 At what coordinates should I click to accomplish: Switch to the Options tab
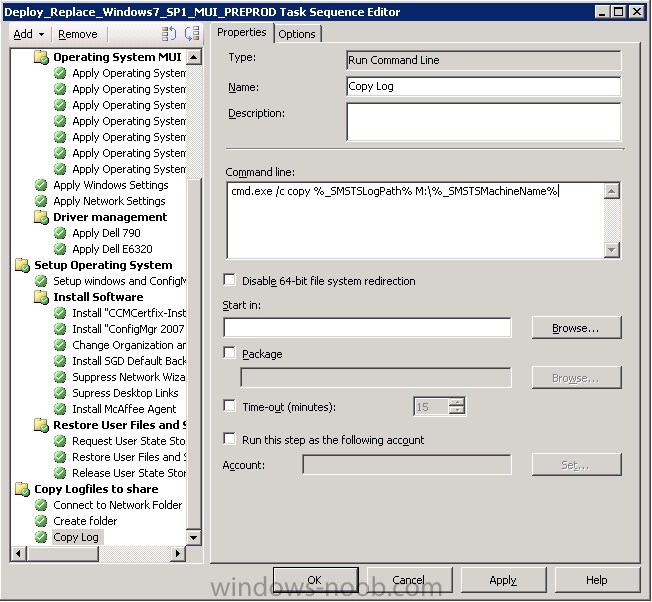click(297, 34)
